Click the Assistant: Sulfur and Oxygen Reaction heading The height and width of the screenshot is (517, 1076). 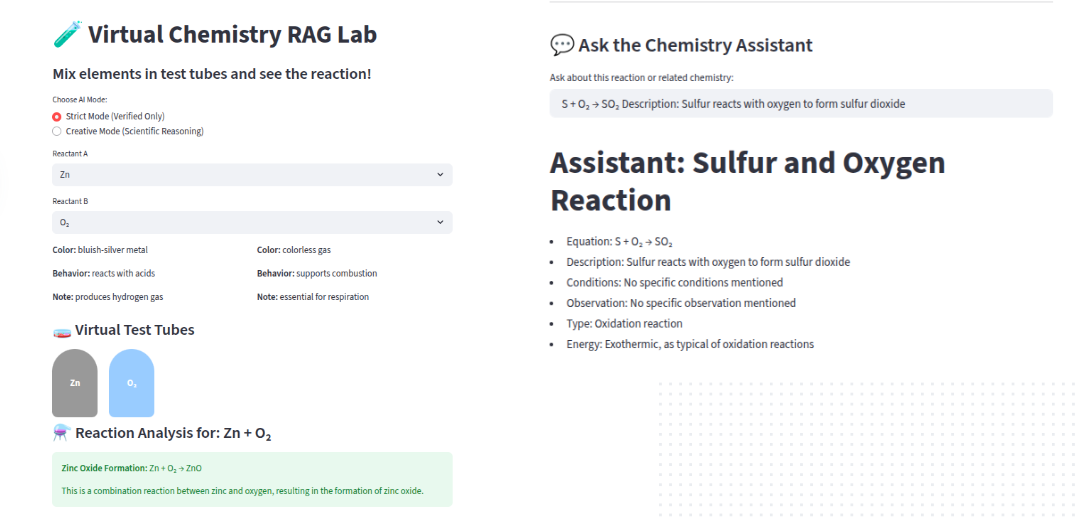pyautogui.click(x=747, y=181)
